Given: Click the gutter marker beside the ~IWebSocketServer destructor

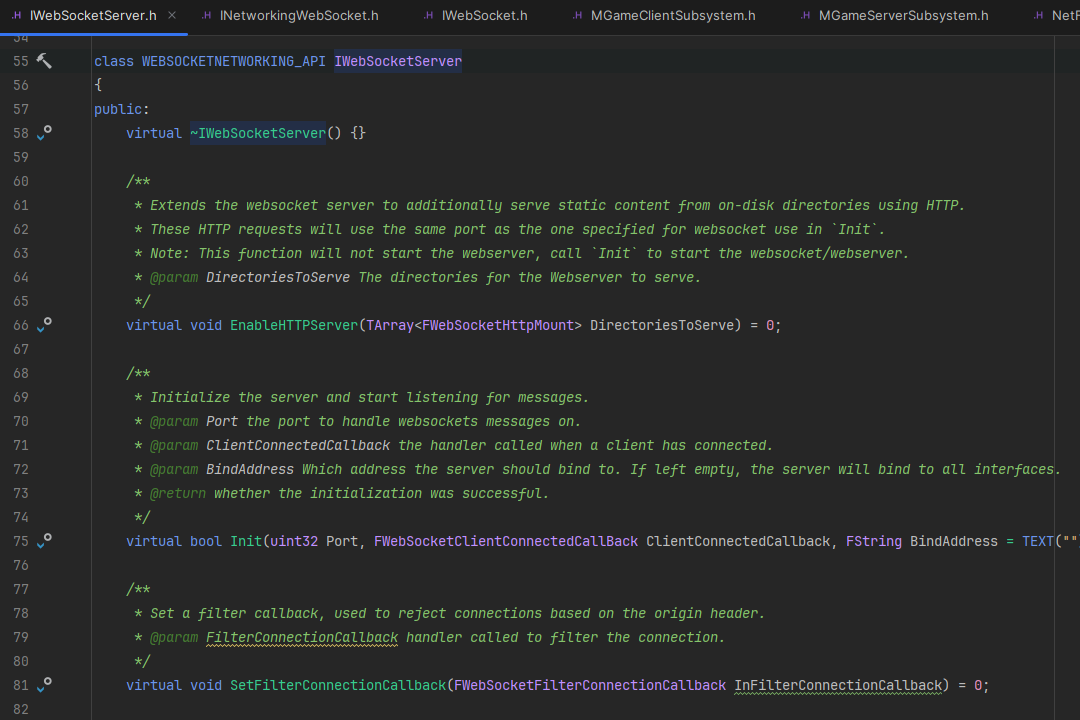Looking at the screenshot, I should point(42,133).
